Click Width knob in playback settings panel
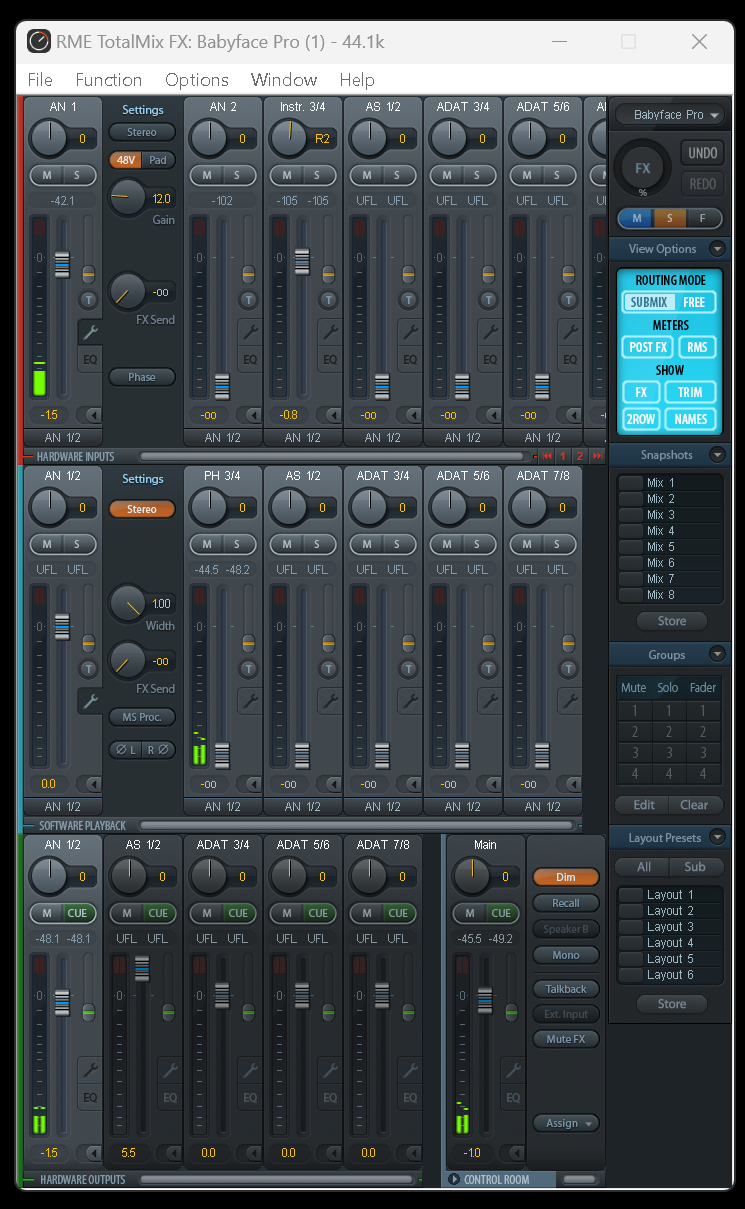Viewport: 745px width, 1209px height. click(127, 603)
